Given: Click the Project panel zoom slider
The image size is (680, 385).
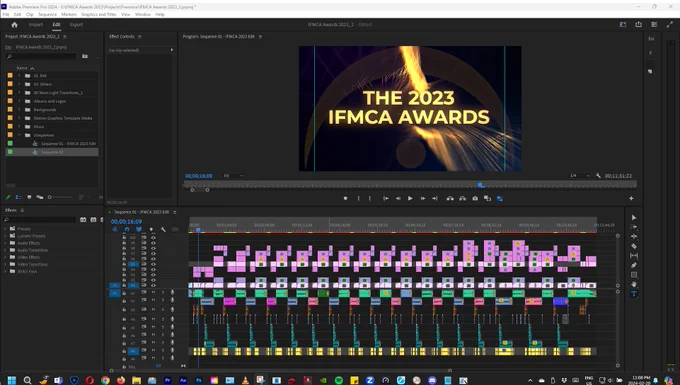Looking at the screenshot, I should click(x=60, y=197).
